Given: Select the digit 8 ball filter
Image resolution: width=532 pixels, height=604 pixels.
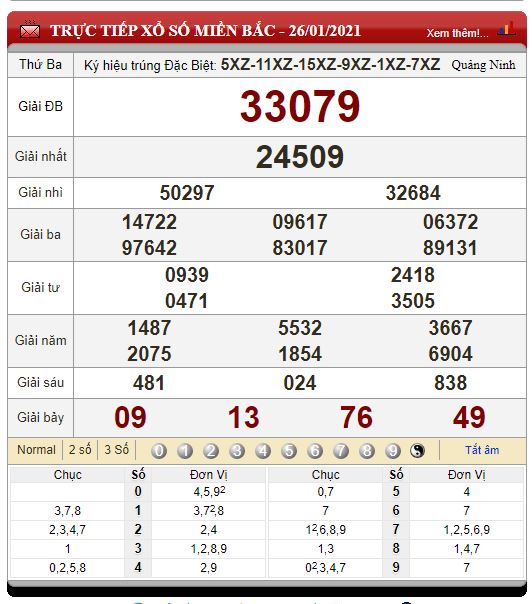Looking at the screenshot, I should pos(367,450).
